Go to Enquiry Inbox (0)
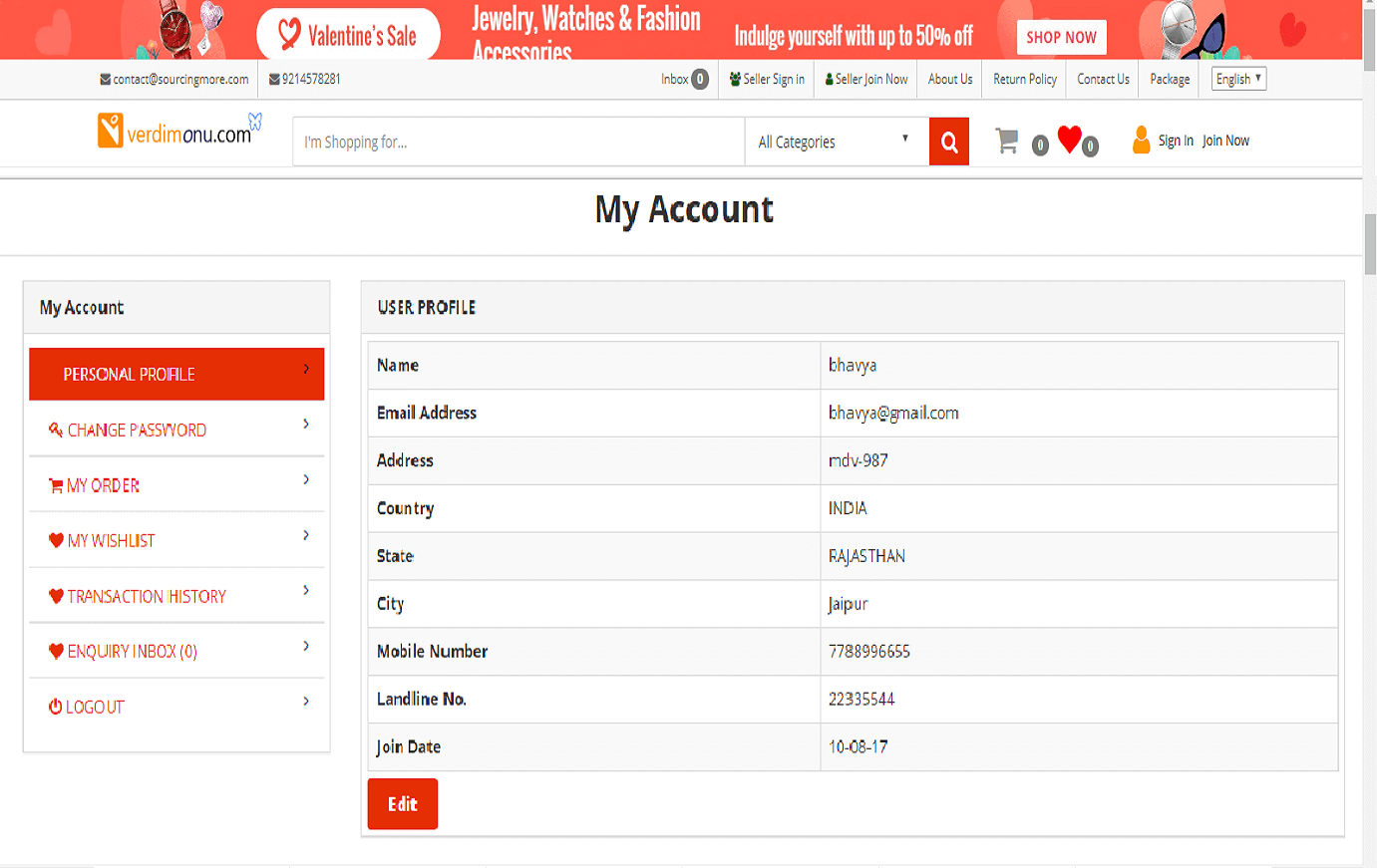 (133, 652)
